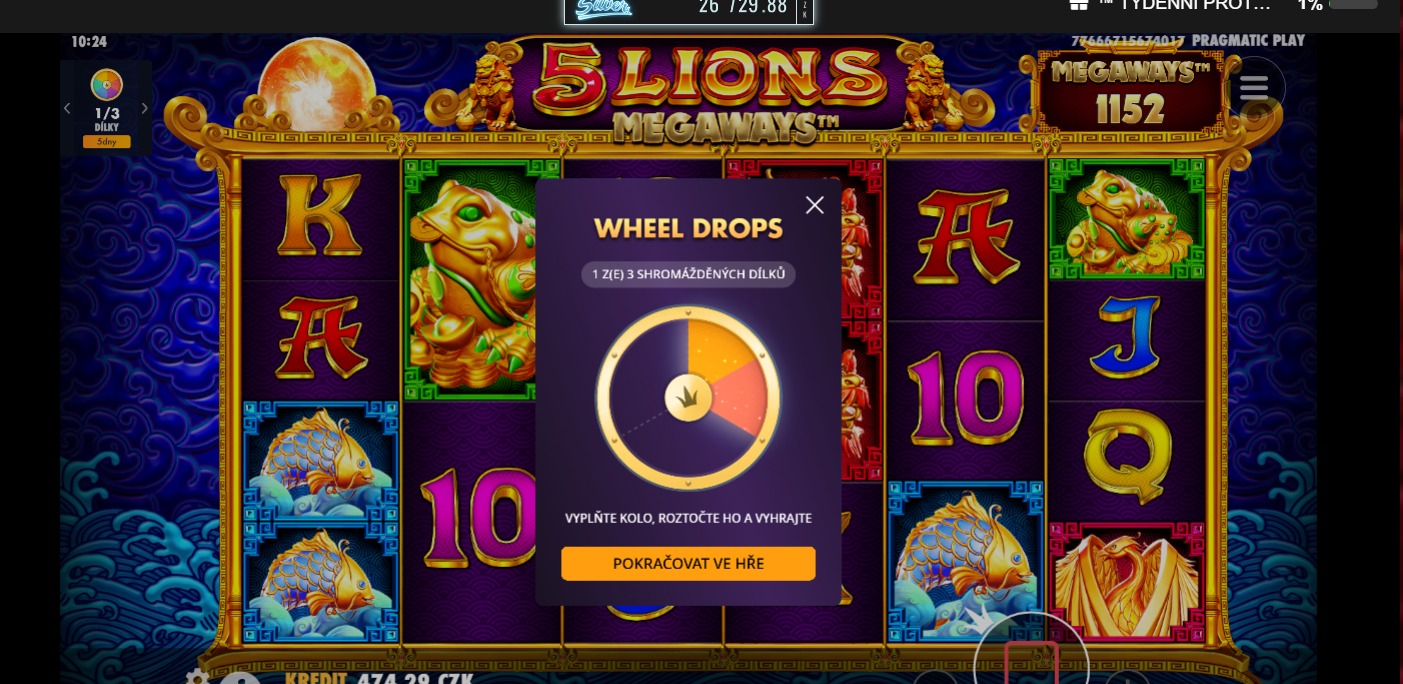Click the blue J symbol on last reel
This screenshot has height=684, width=1403.
coord(1127,338)
